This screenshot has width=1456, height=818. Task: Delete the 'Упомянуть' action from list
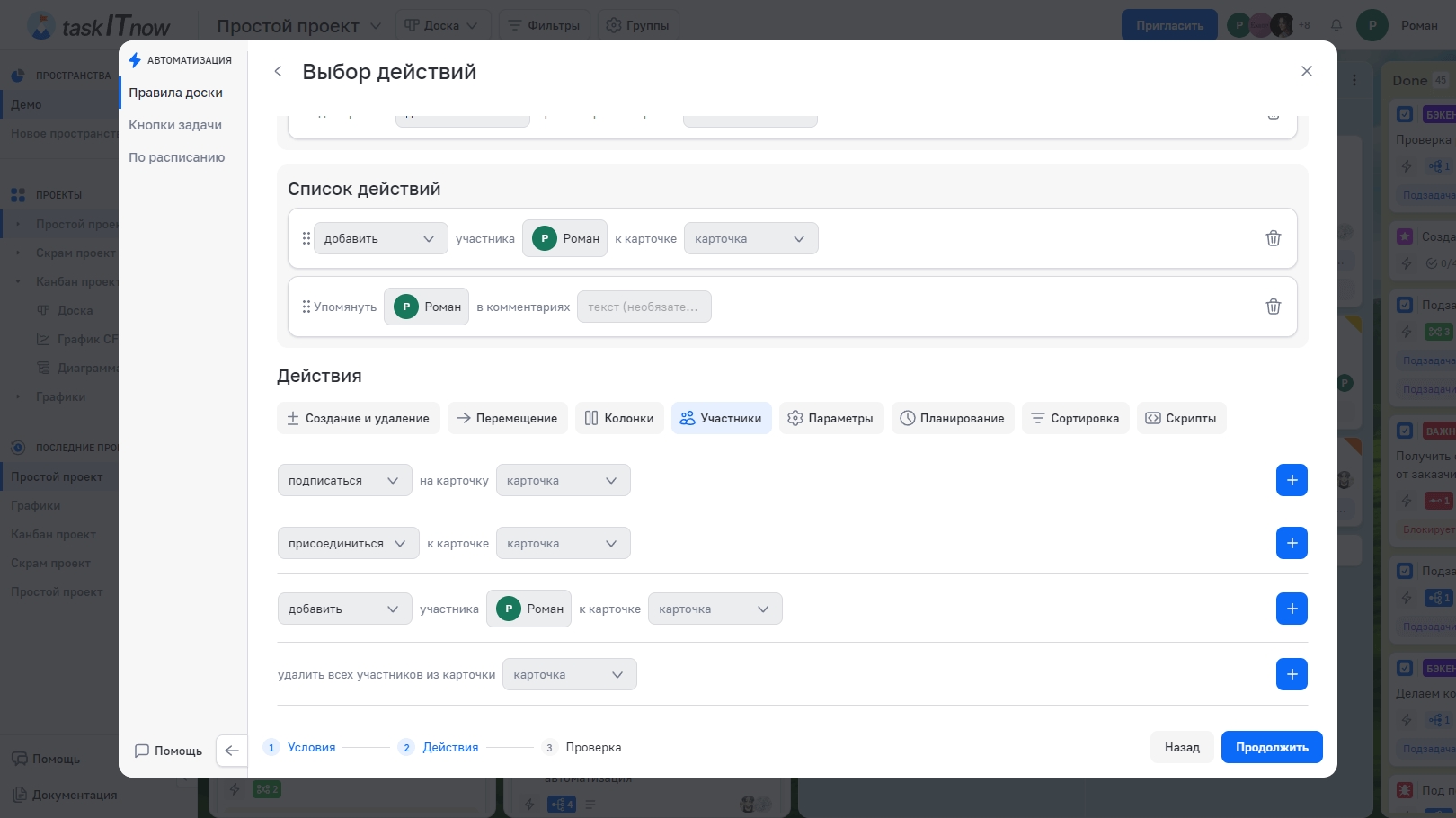point(1273,307)
